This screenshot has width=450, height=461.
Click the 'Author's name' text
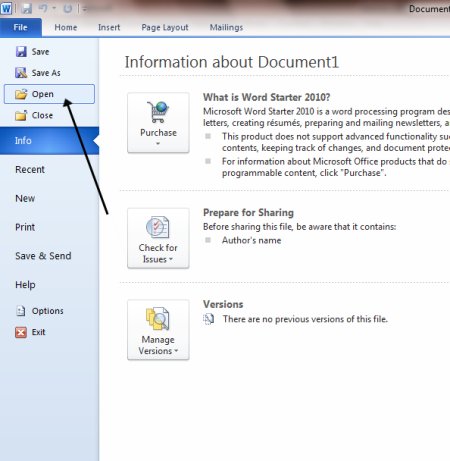click(252, 240)
